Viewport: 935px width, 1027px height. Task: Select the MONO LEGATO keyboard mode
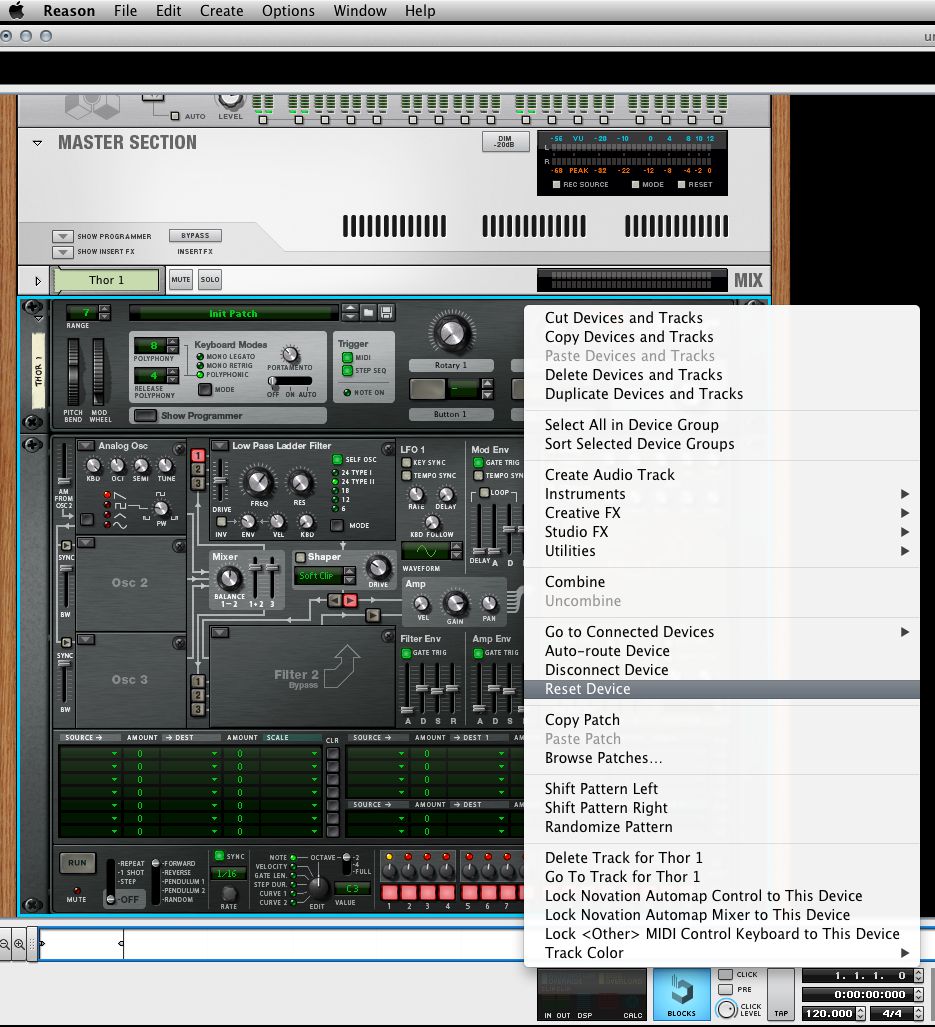(x=200, y=357)
